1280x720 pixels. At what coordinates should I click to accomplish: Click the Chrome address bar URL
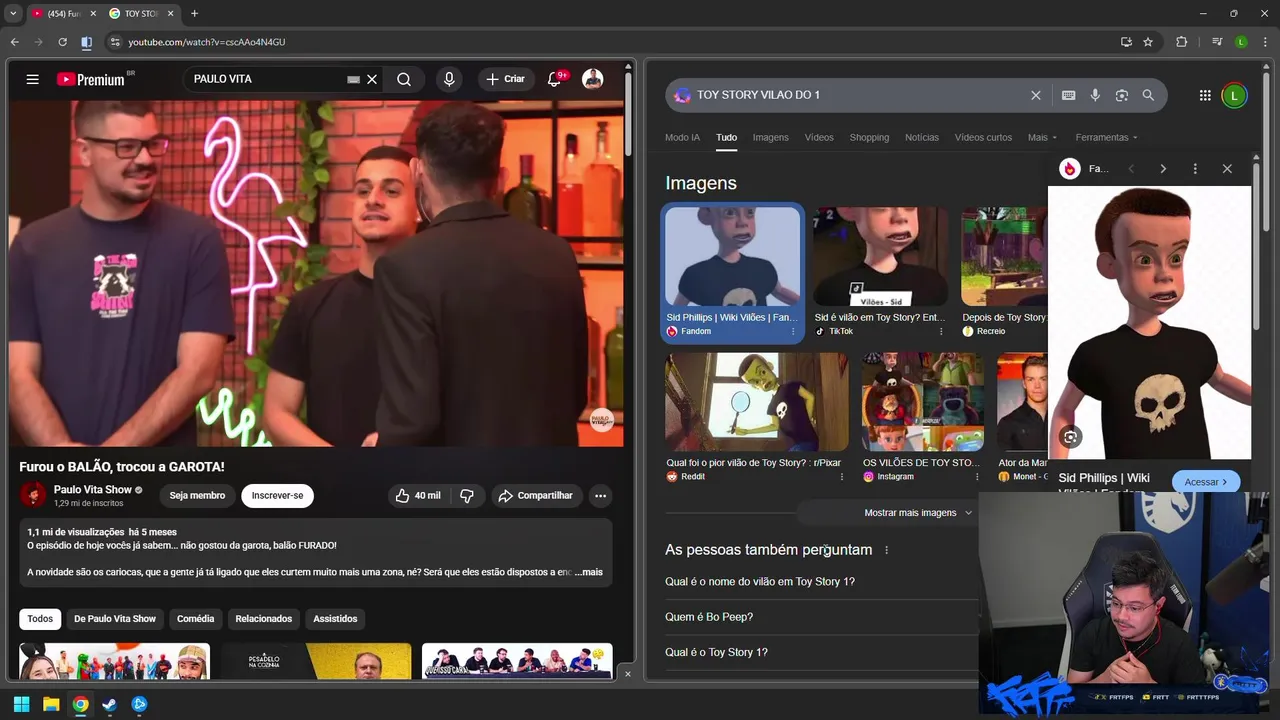pos(207,42)
